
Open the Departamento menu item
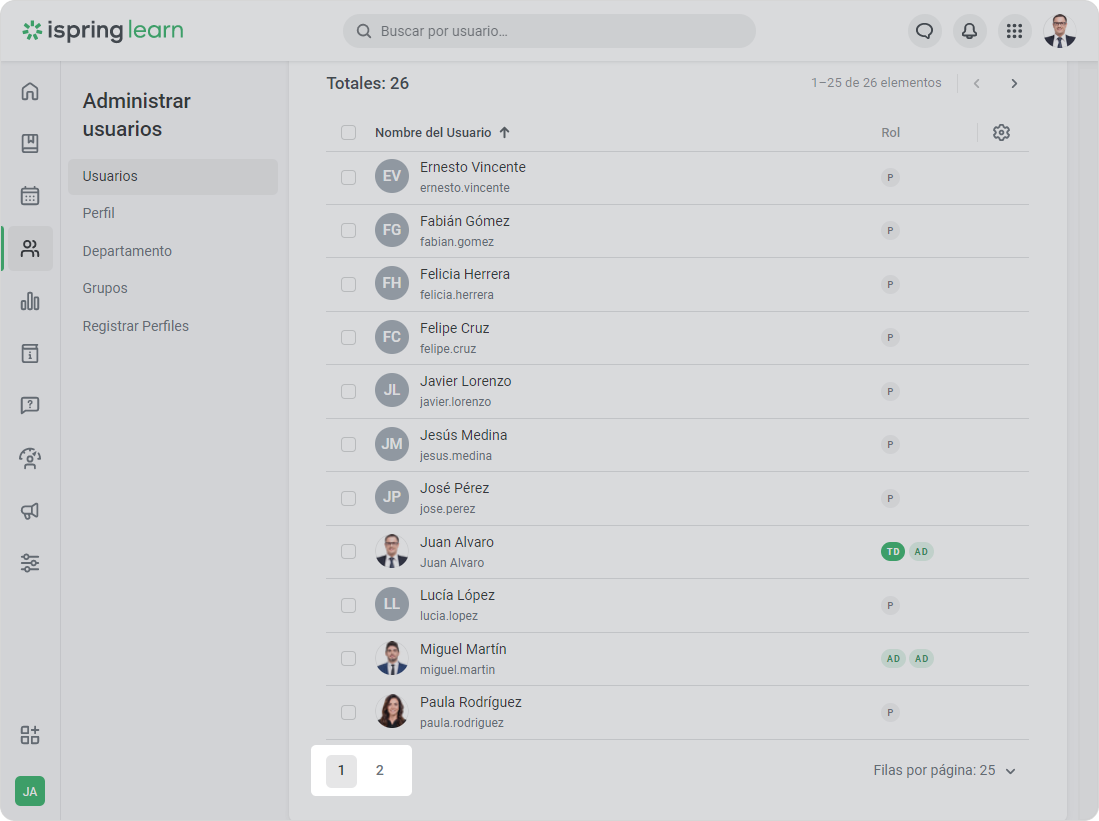(127, 251)
